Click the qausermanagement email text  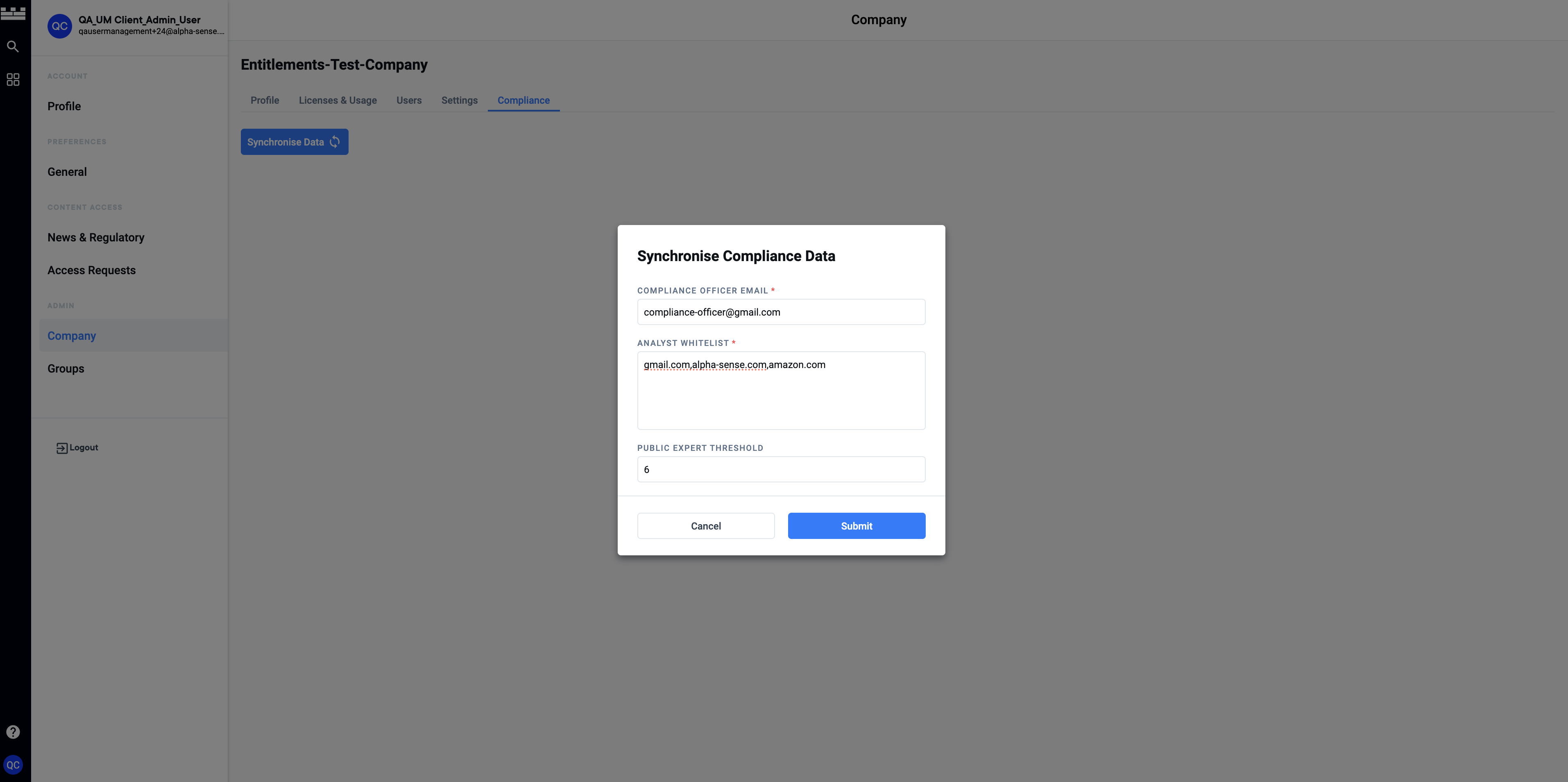coord(152,31)
